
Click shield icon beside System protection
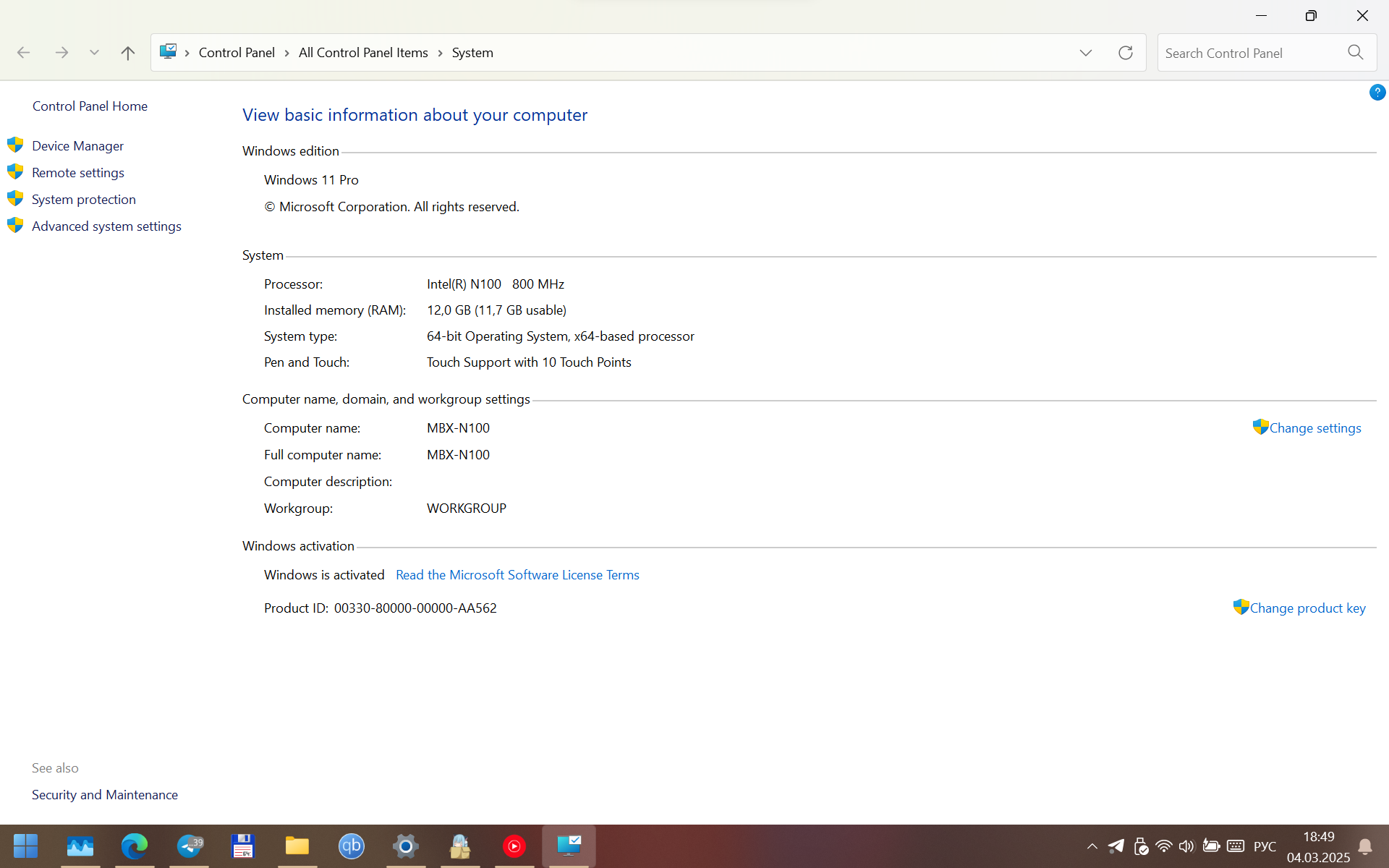coord(15,198)
